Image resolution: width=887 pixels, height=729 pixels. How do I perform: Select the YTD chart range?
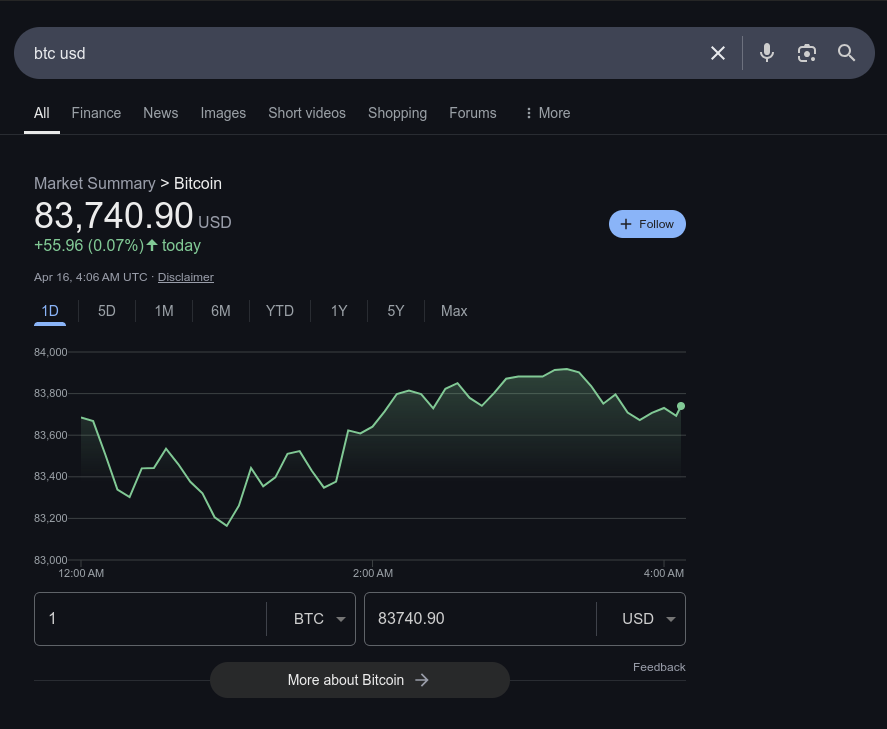(280, 311)
